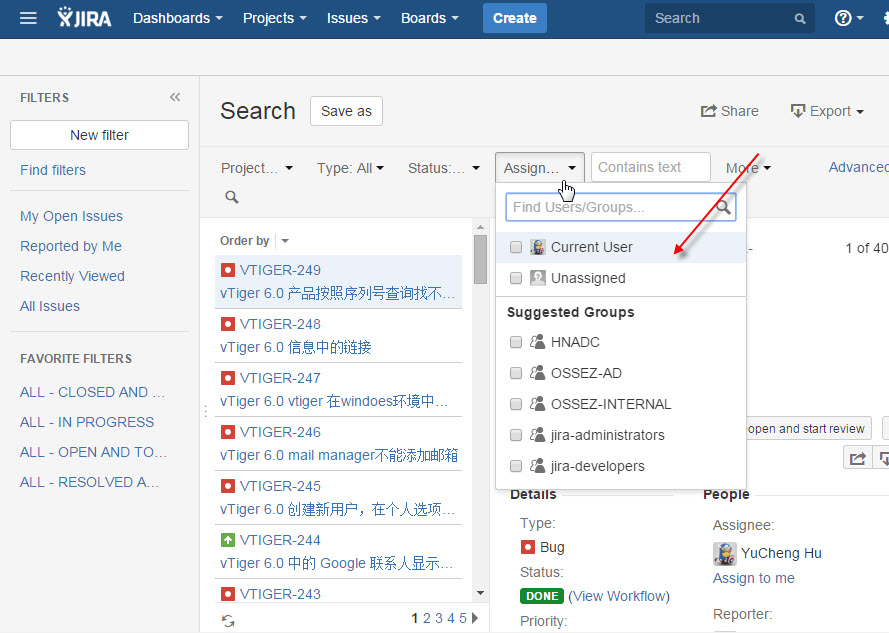Click the Share button

click(x=729, y=111)
